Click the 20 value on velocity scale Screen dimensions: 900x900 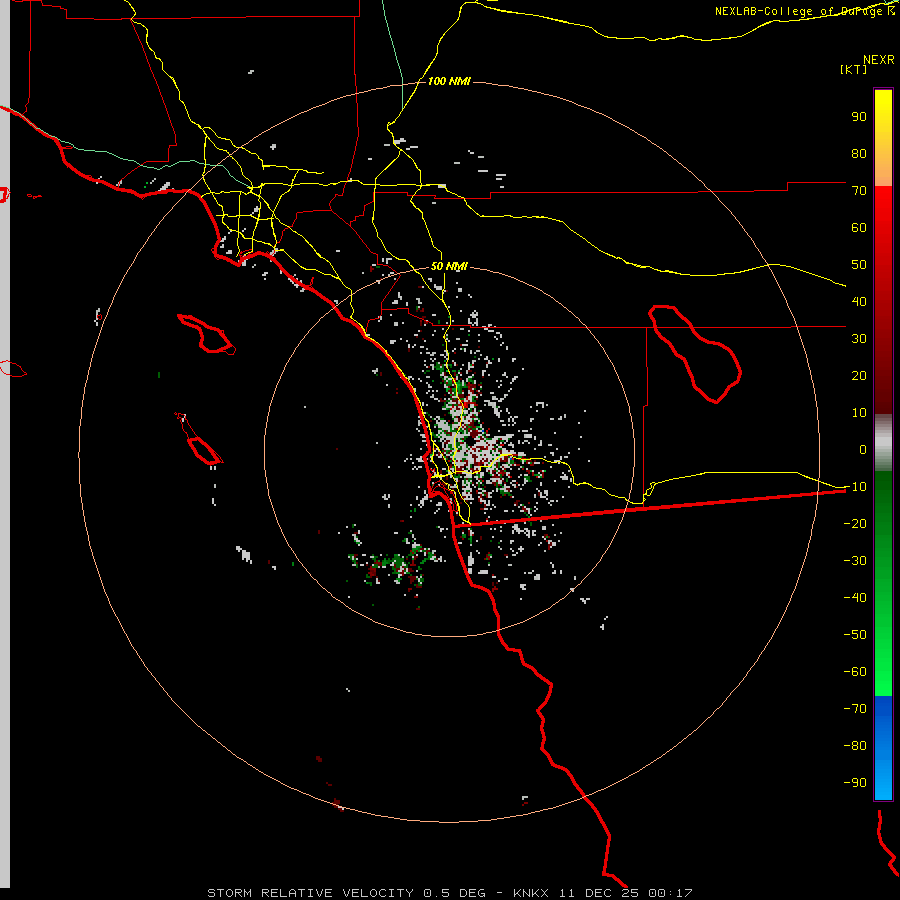(859, 375)
